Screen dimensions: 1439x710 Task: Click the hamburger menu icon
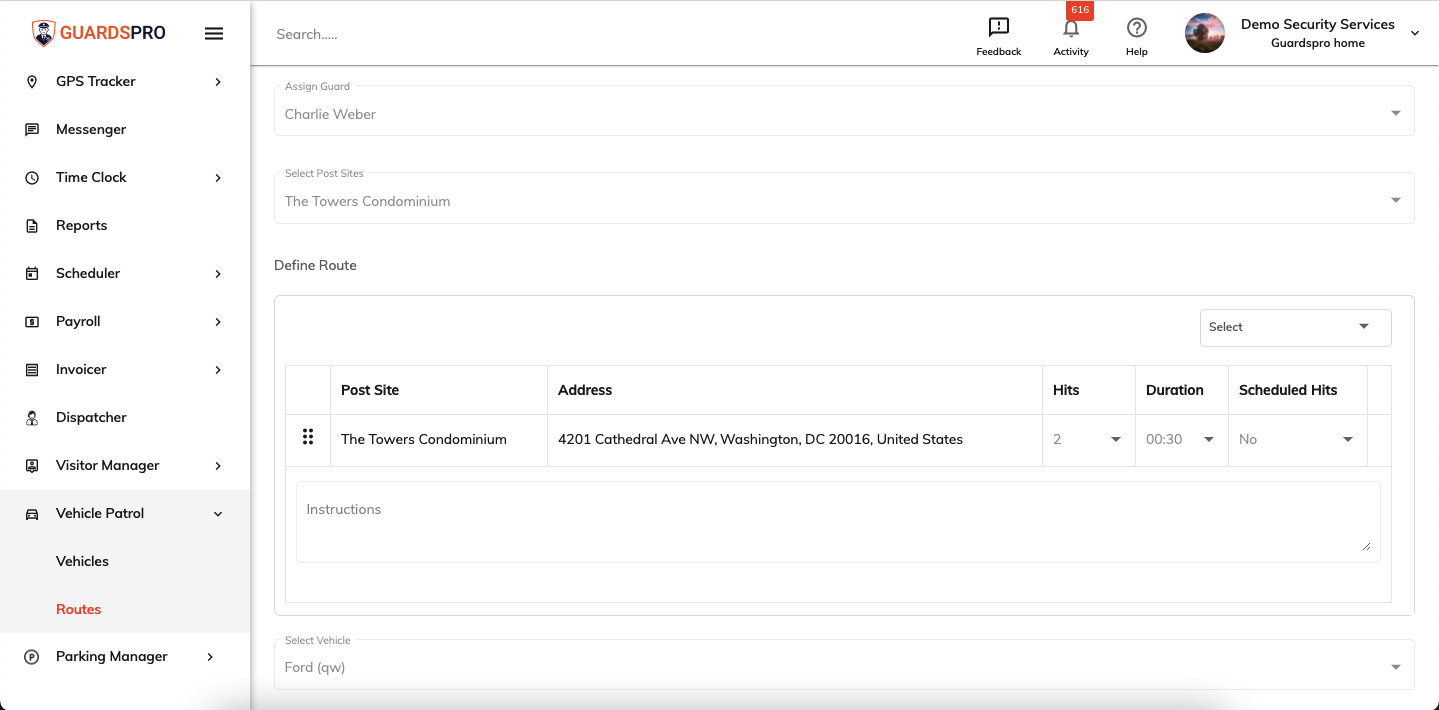(x=213, y=33)
